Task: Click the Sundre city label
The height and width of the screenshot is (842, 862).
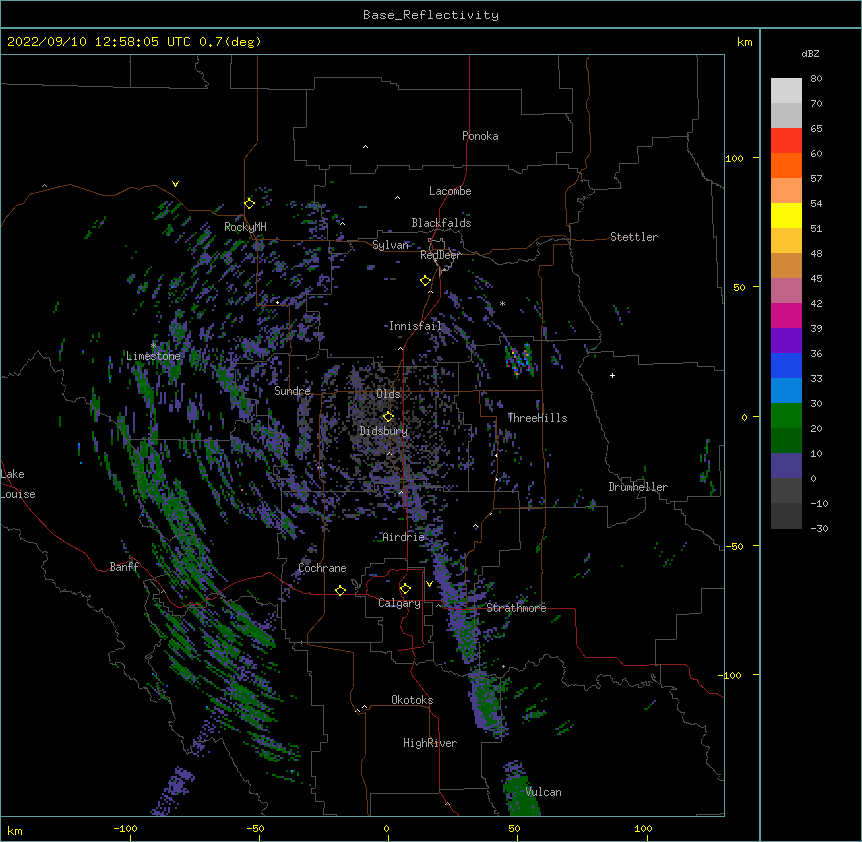Action: pyautogui.click(x=292, y=391)
